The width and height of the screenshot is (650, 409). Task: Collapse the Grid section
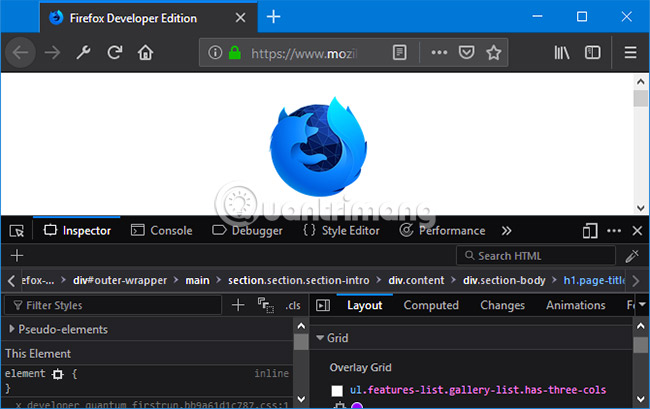[320, 338]
